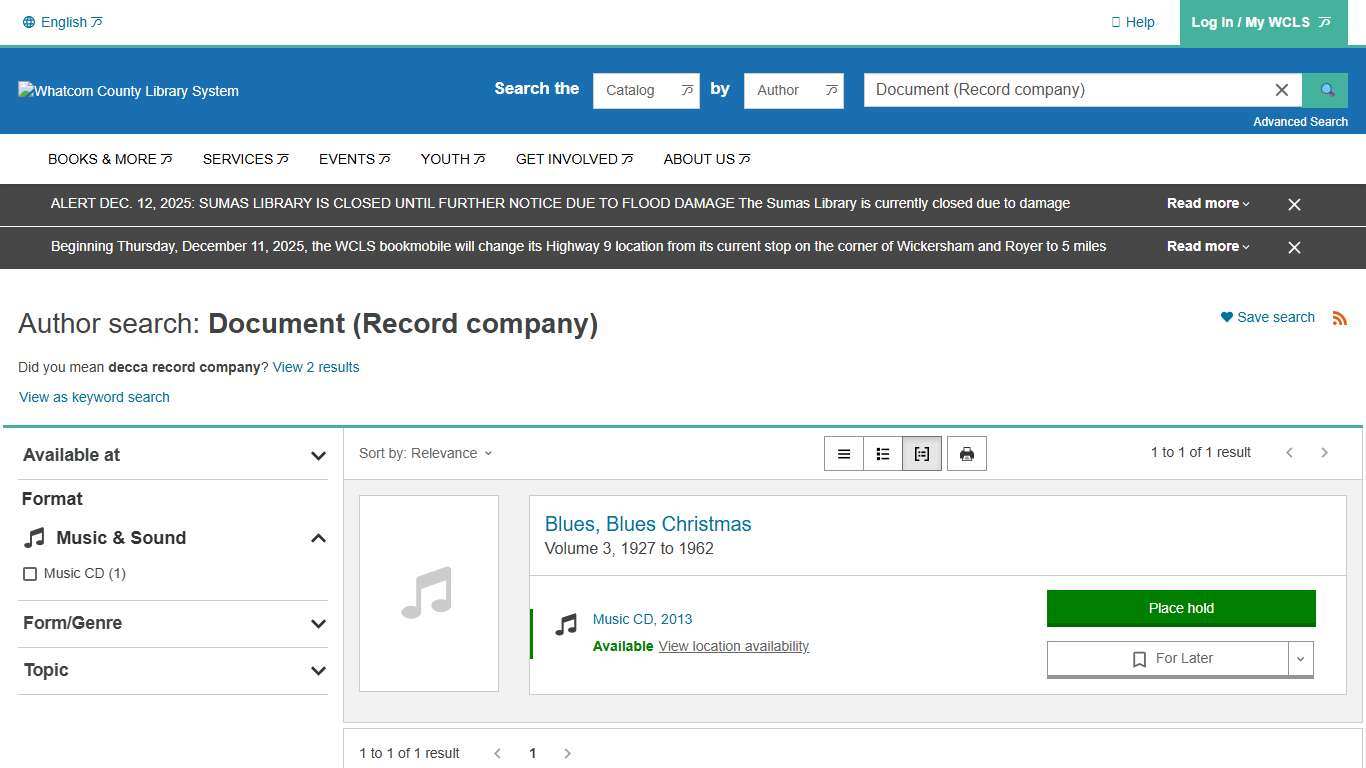The image size is (1366, 768).
Task: Switch results to simple list view
Action: point(843,453)
